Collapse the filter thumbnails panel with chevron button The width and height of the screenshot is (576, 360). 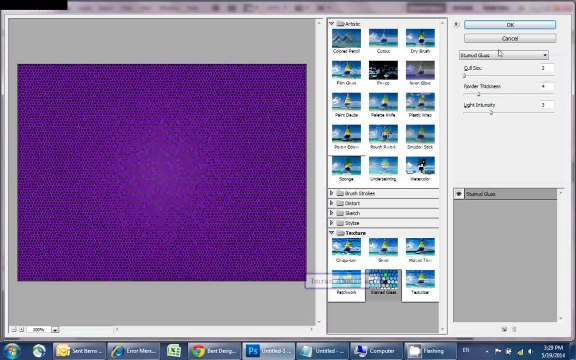tap(456, 24)
